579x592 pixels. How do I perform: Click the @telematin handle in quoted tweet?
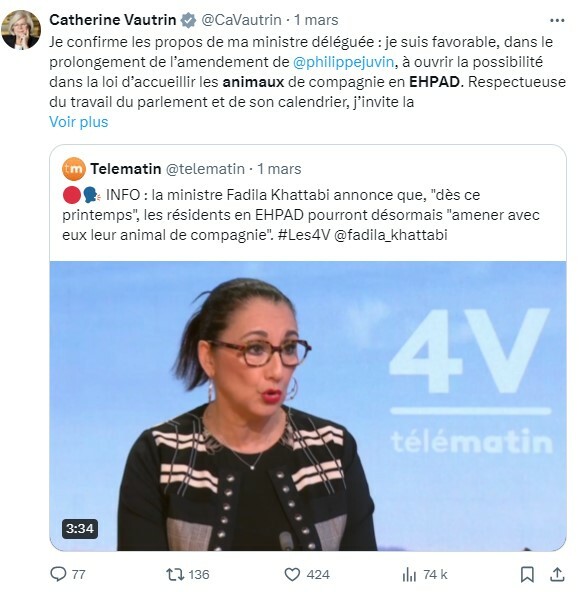[x=205, y=169]
